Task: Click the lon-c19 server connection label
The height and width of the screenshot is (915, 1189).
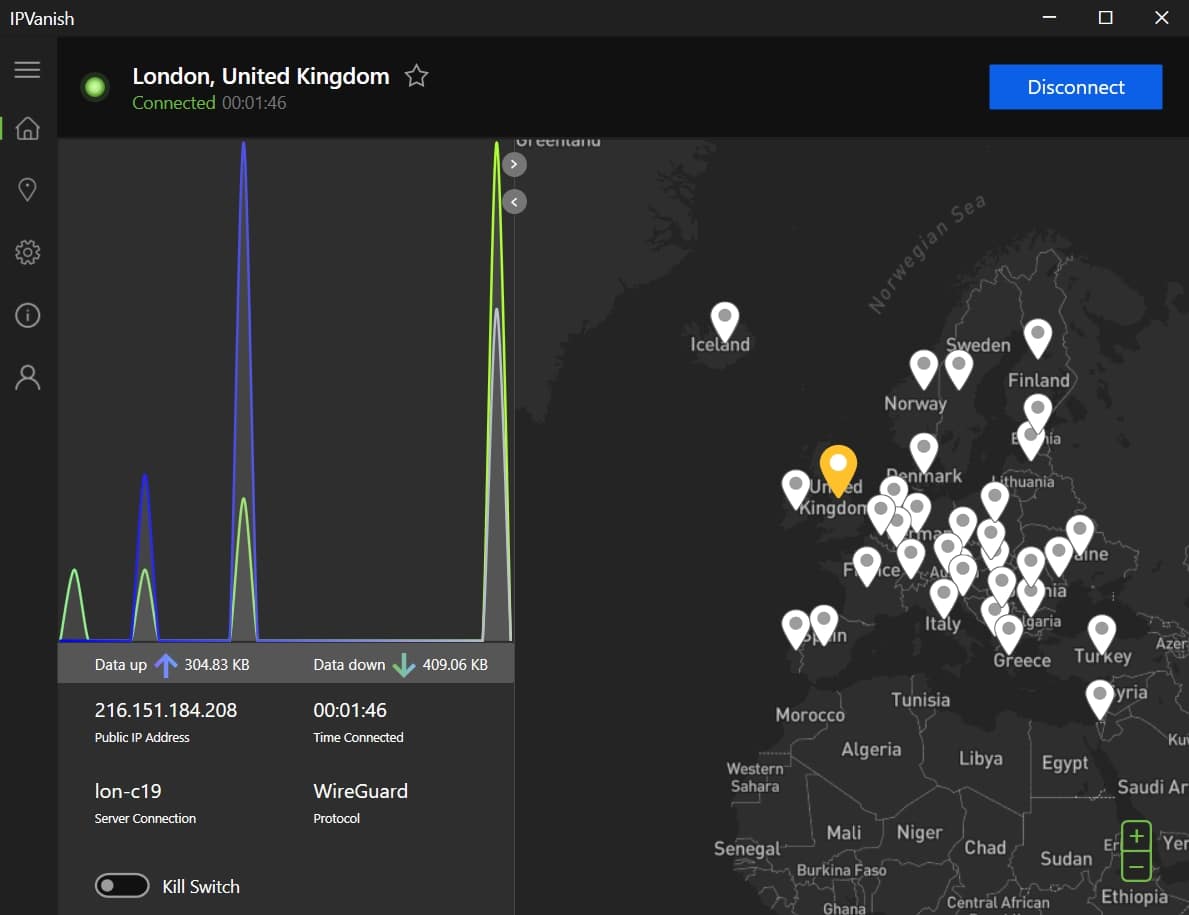Action: (x=128, y=791)
